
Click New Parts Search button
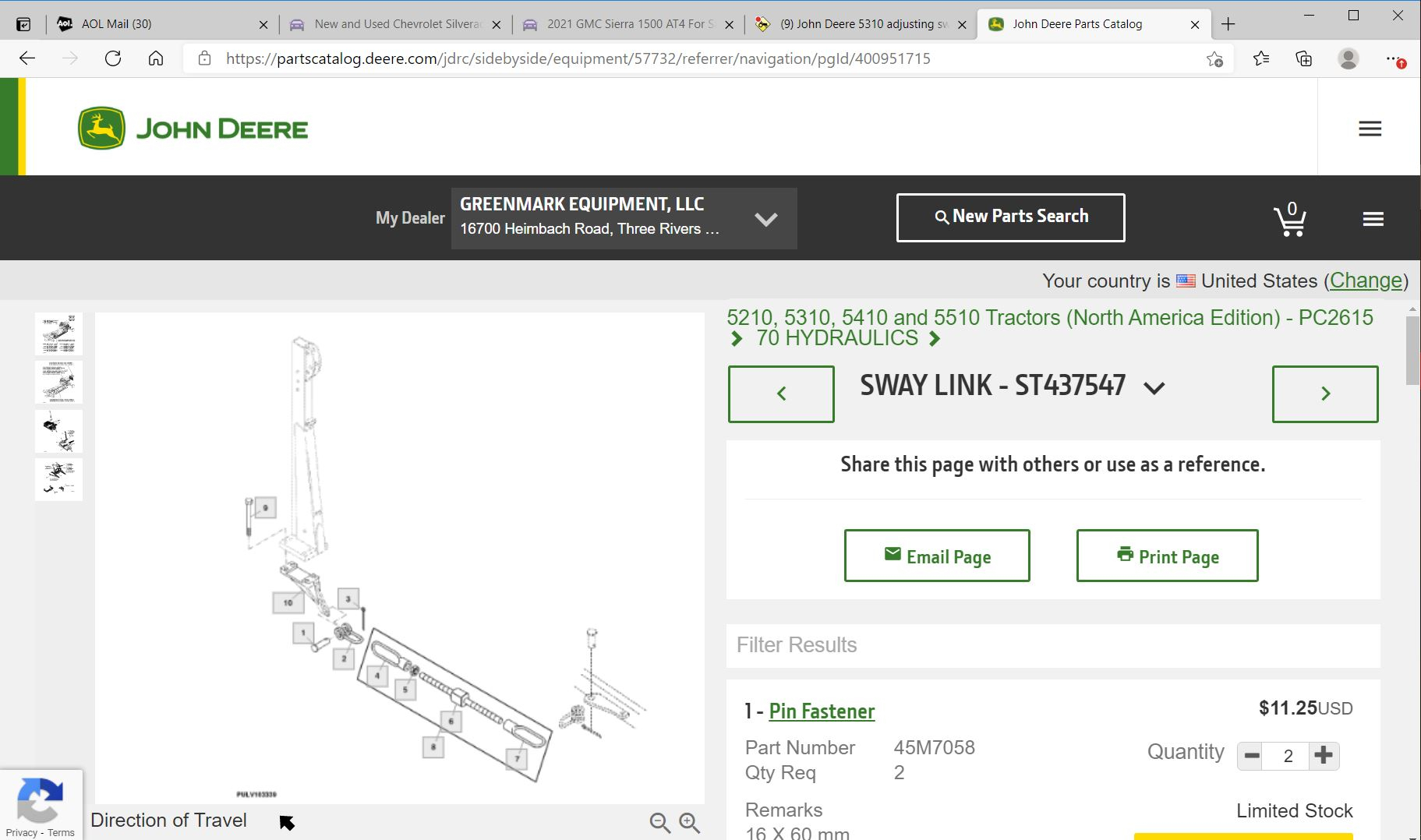click(x=1010, y=217)
